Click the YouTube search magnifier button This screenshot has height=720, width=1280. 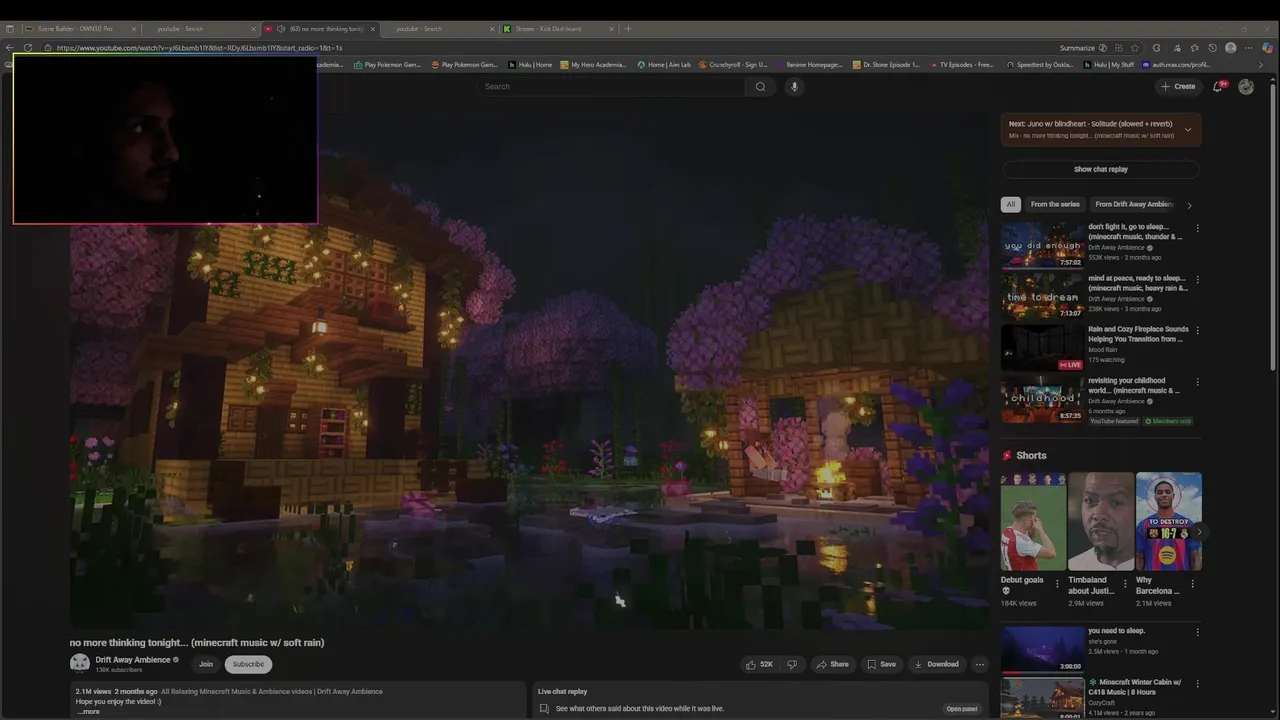pos(760,87)
